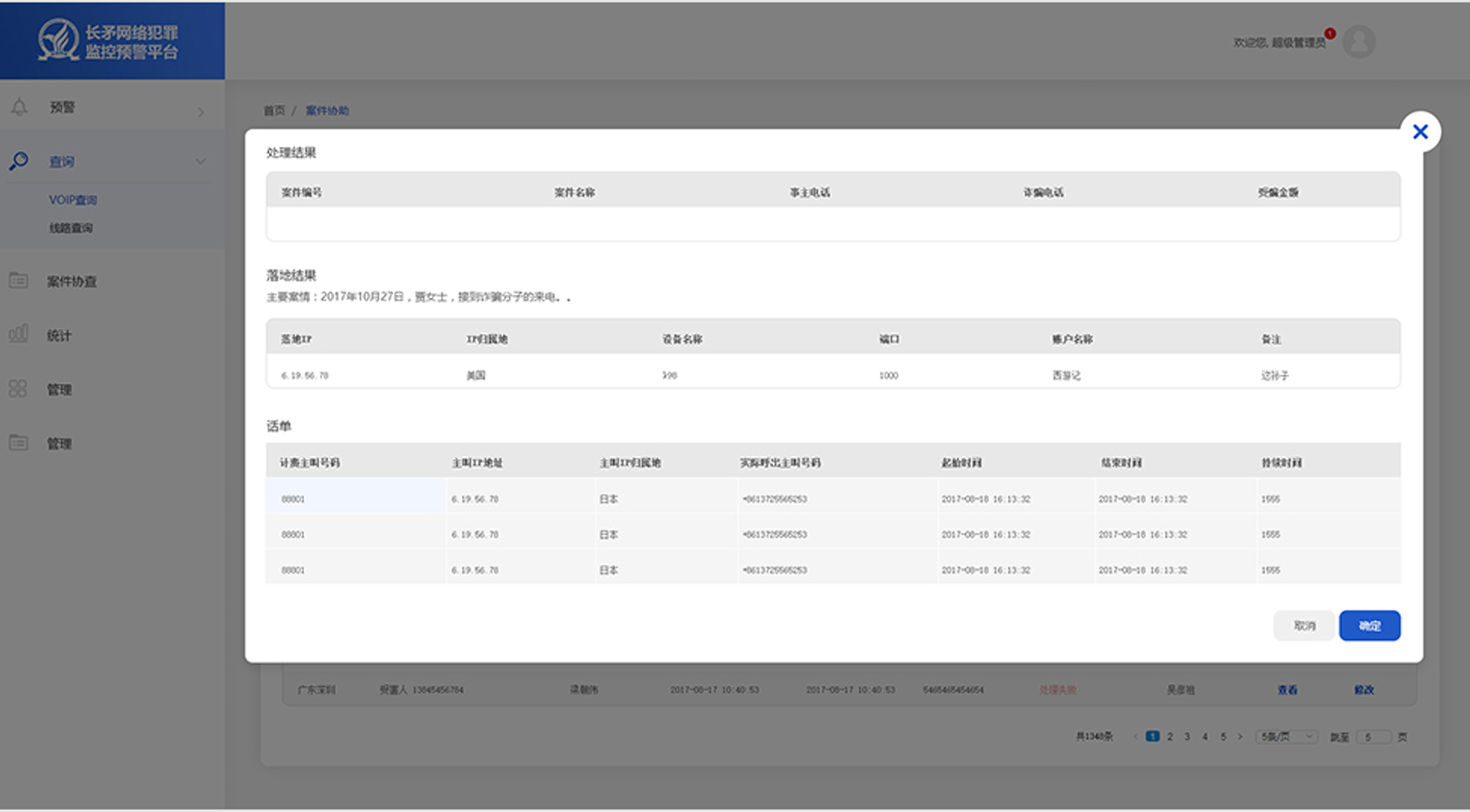The height and width of the screenshot is (812, 1470).
Task: Go to page 2 in the pagination
Action: pyautogui.click(x=1170, y=736)
